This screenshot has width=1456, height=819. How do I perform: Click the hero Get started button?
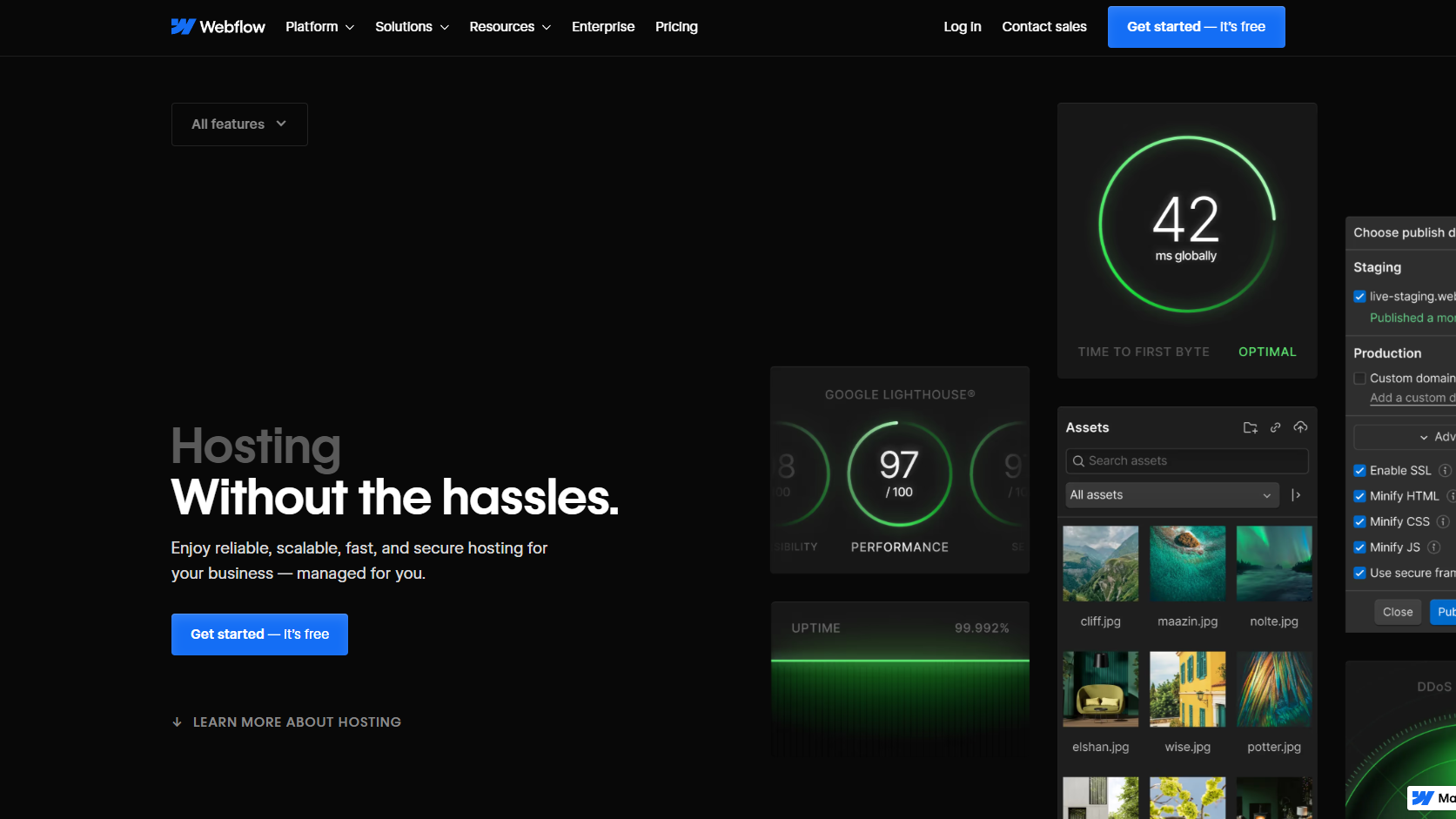tap(259, 634)
